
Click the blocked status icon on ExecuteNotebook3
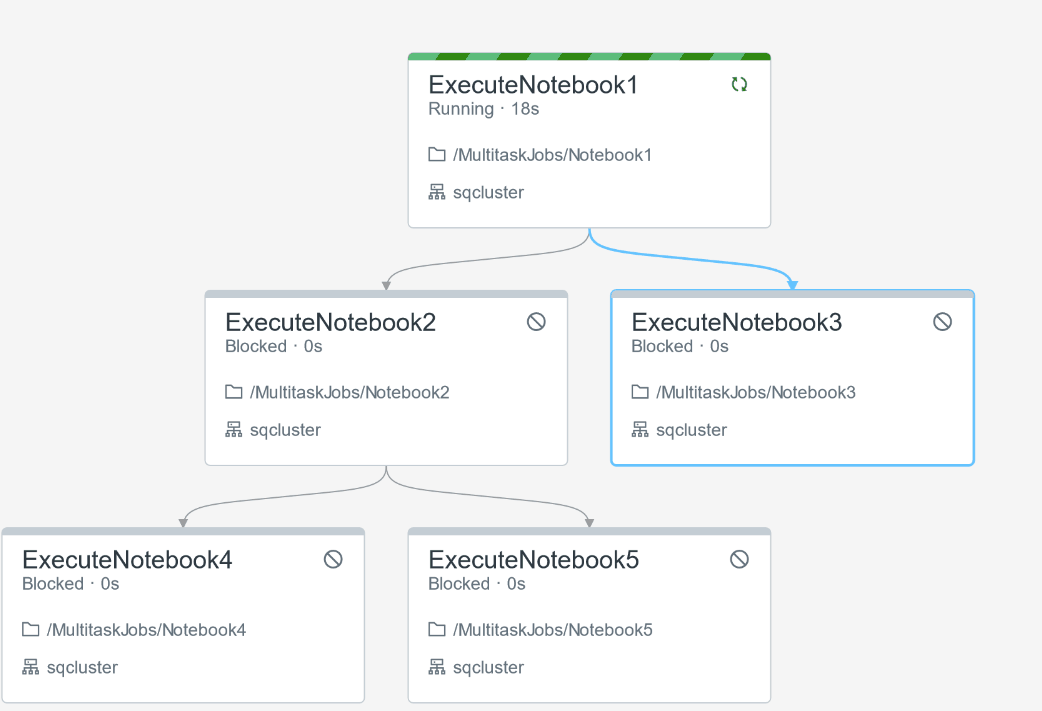[x=942, y=322]
